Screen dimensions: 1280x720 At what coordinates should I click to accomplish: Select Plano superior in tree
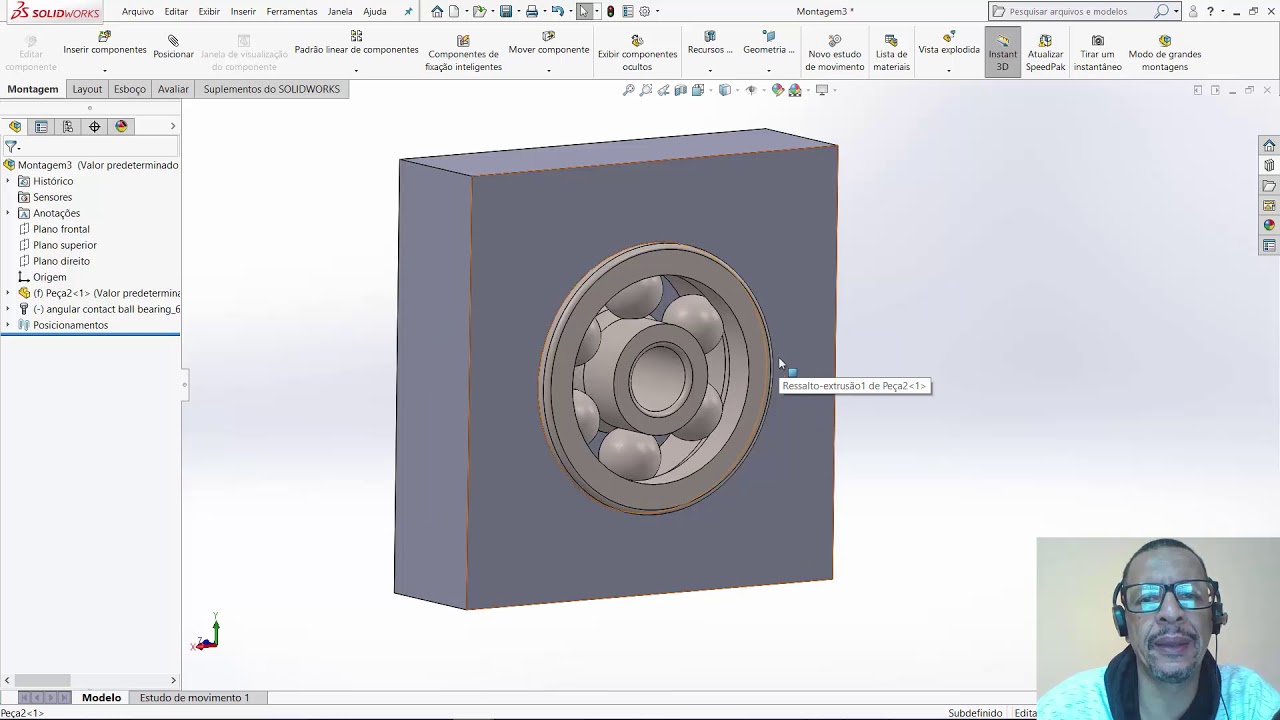click(x=65, y=245)
